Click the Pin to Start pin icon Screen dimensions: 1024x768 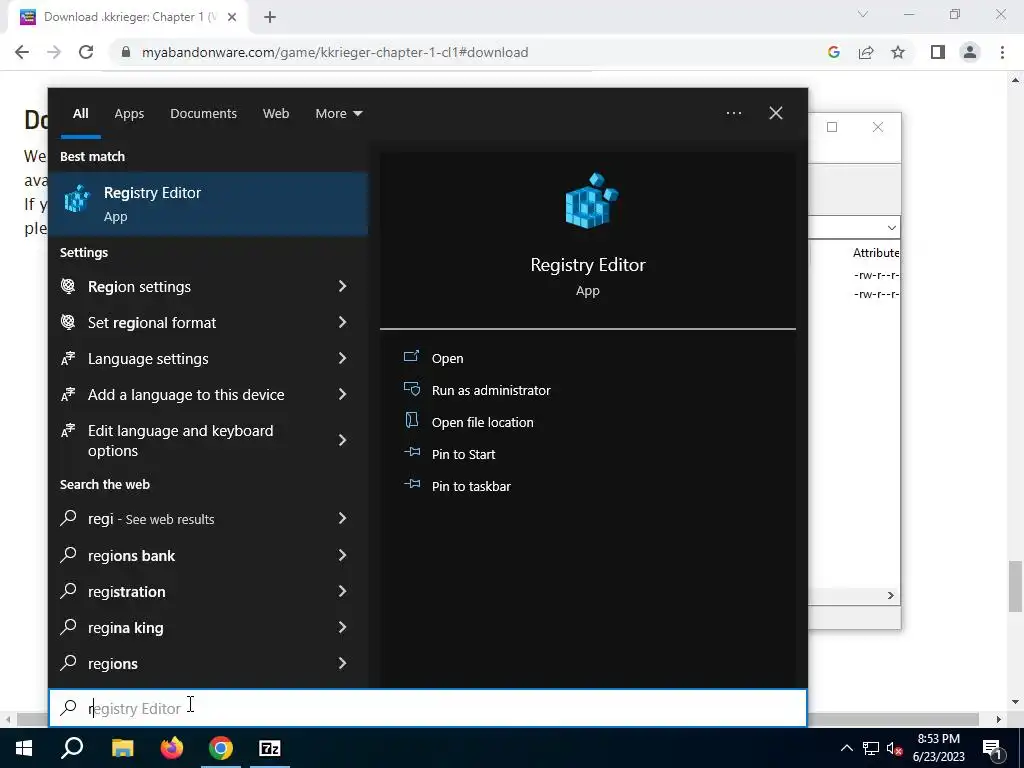point(411,453)
